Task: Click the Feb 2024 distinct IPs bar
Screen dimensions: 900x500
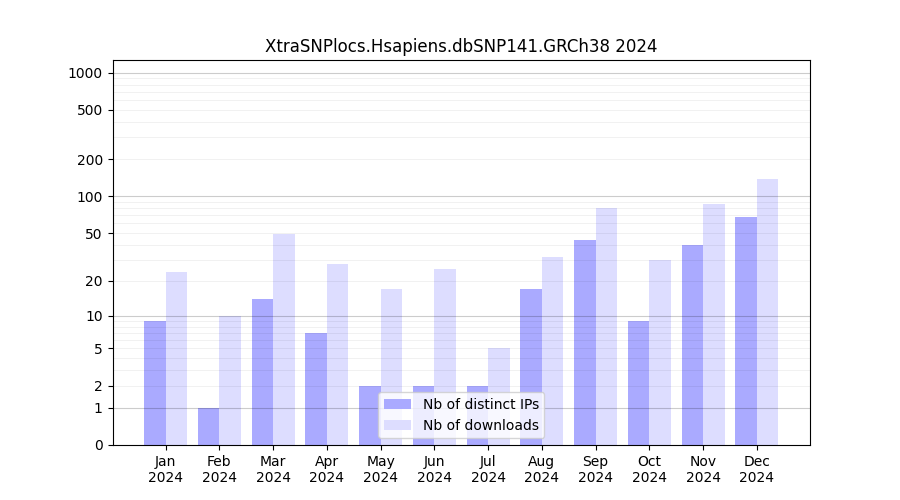Action: 208,426
